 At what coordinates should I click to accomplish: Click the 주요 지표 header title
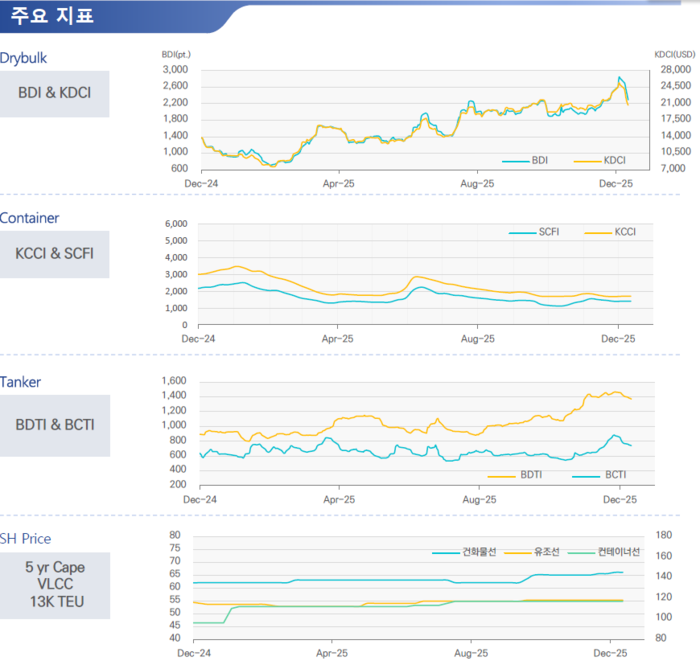[x=53, y=17]
